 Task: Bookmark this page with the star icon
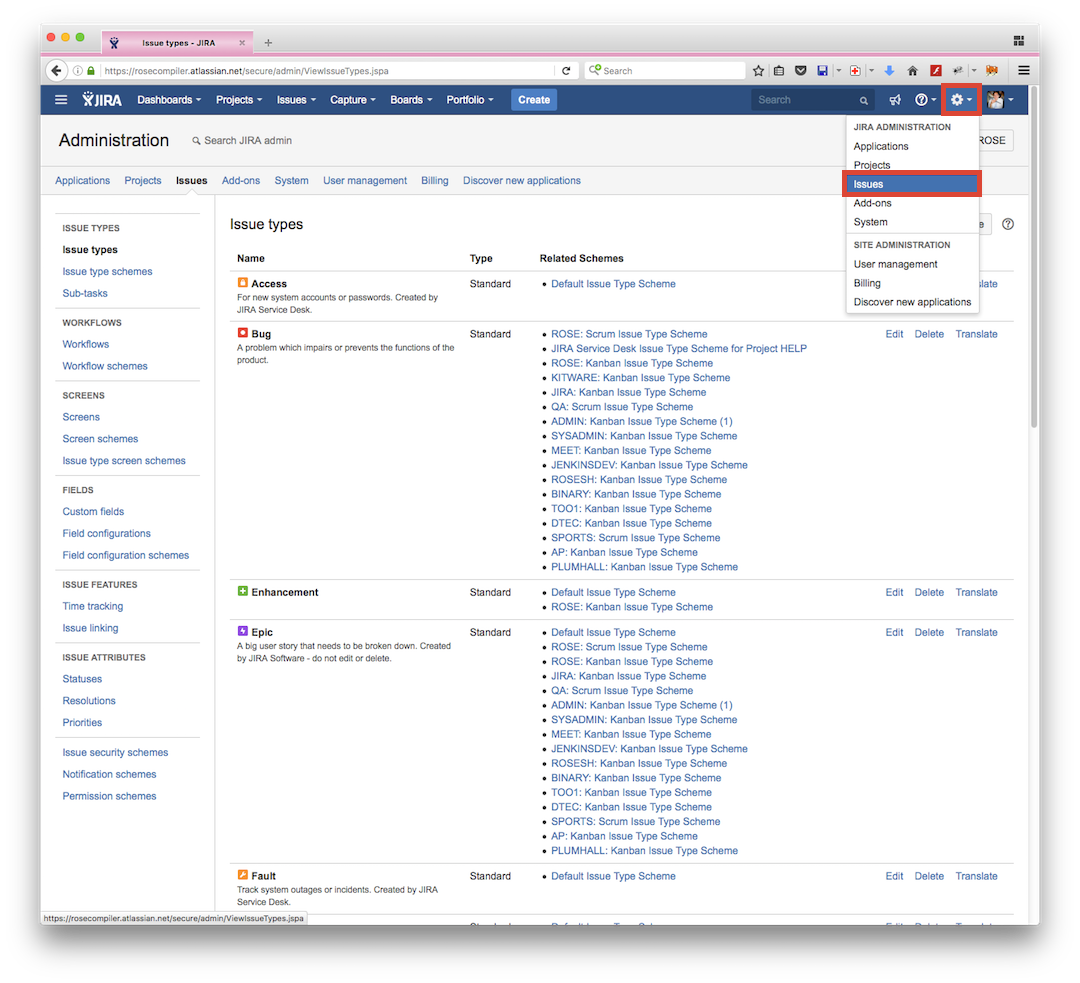pos(758,70)
